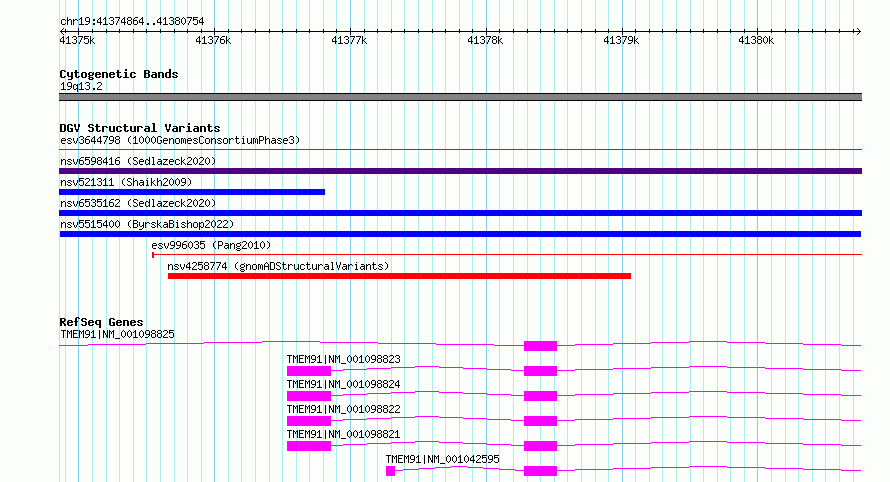Click the right arrowhead of the ruler
890x482 pixels.
[858, 31]
